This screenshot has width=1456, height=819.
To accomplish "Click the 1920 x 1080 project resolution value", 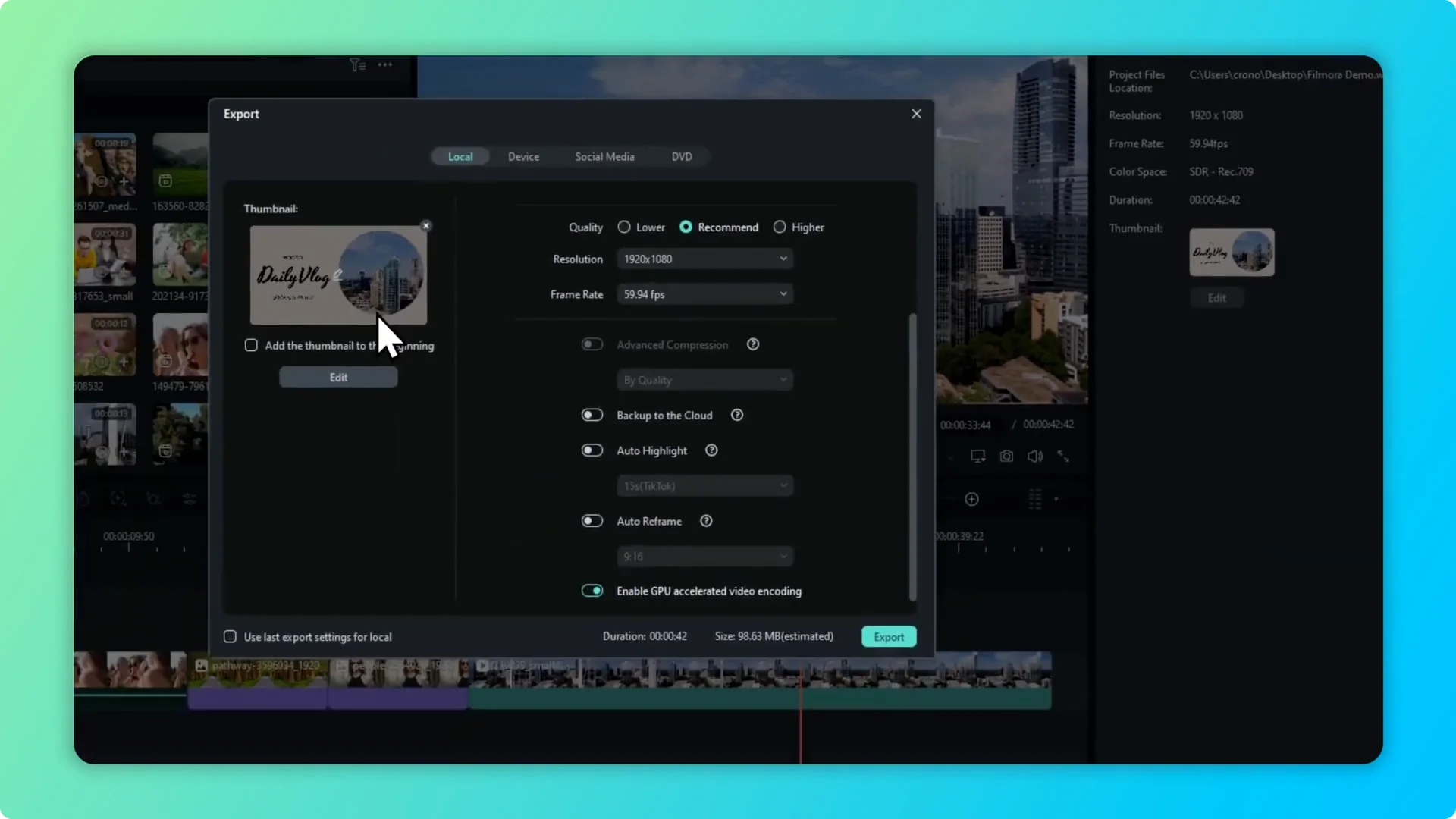I will point(1216,115).
